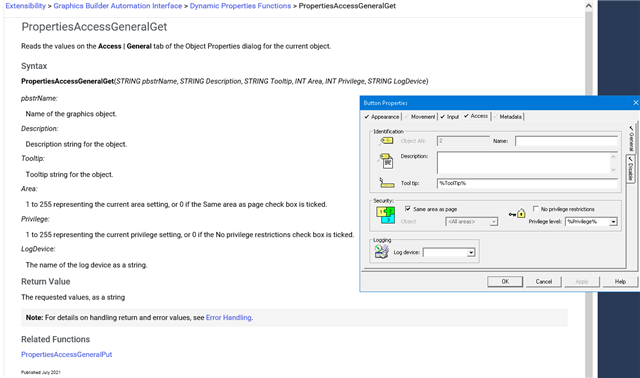Click the pbstrName: parameter label
This screenshot has height=378, width=640.
click(x=39, y=98)
